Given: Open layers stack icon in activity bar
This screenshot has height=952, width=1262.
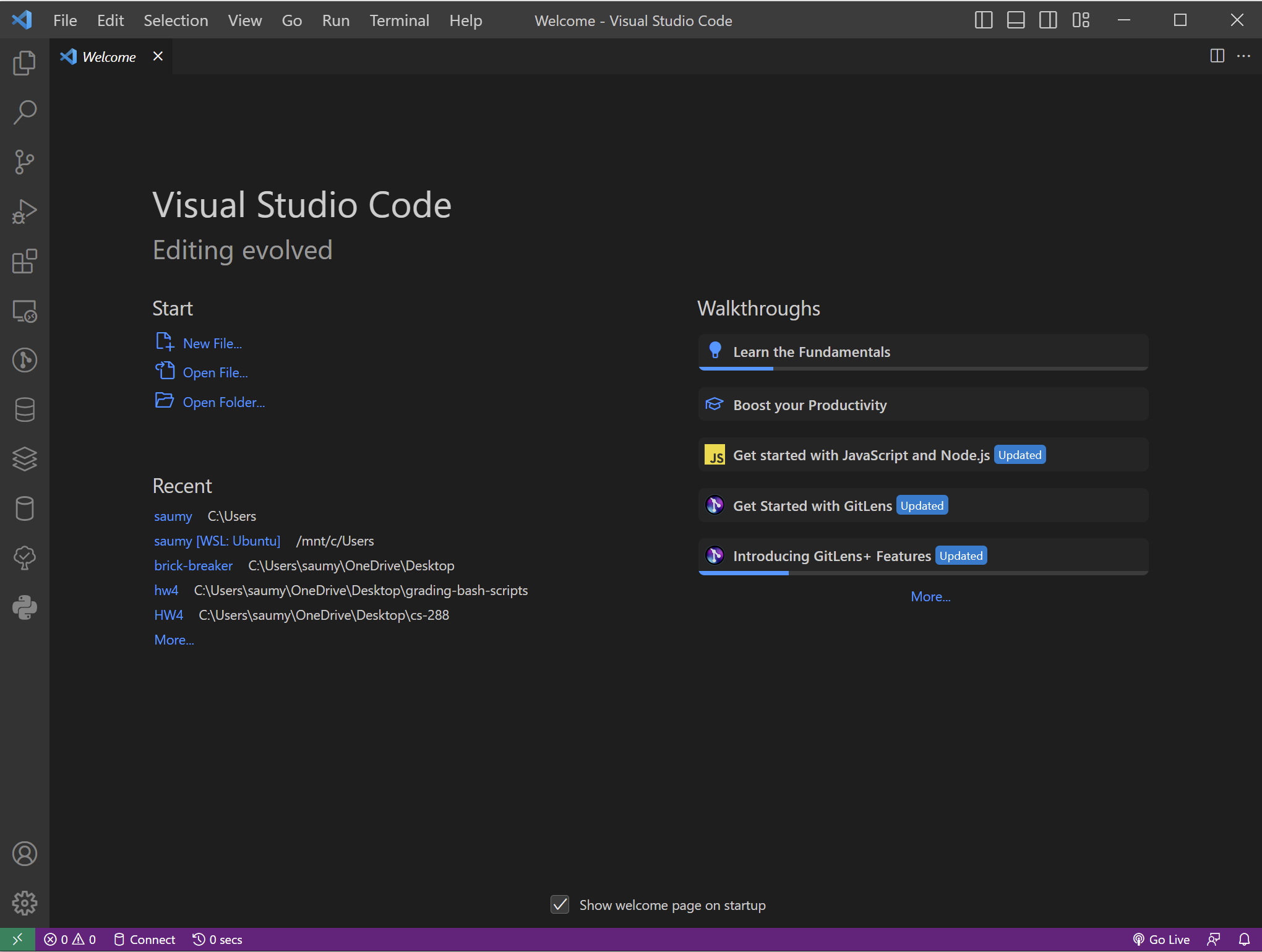Looking at the screenshot, I should tap(25, 459).
